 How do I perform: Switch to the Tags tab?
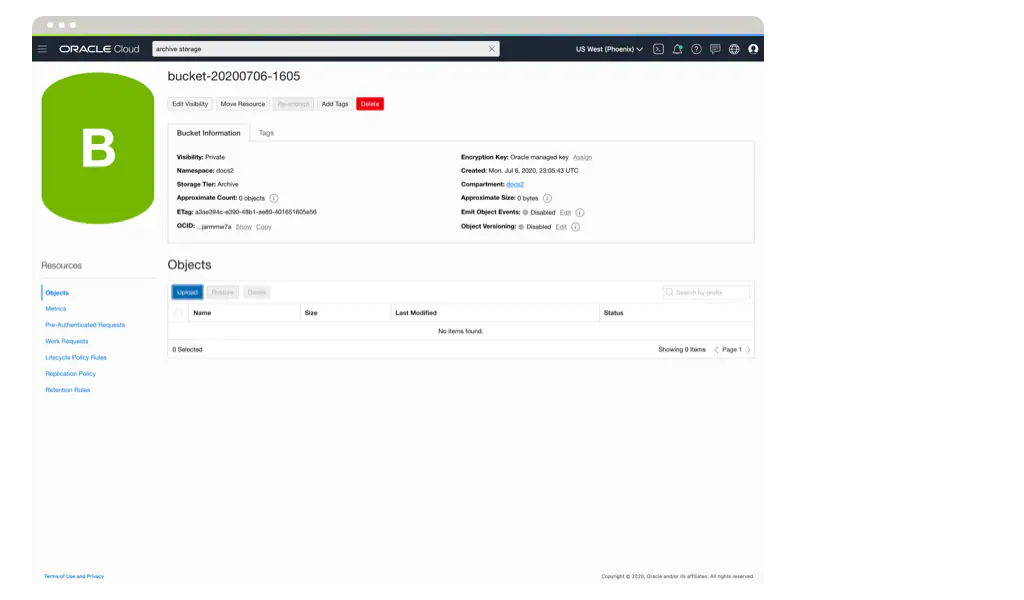266,133
